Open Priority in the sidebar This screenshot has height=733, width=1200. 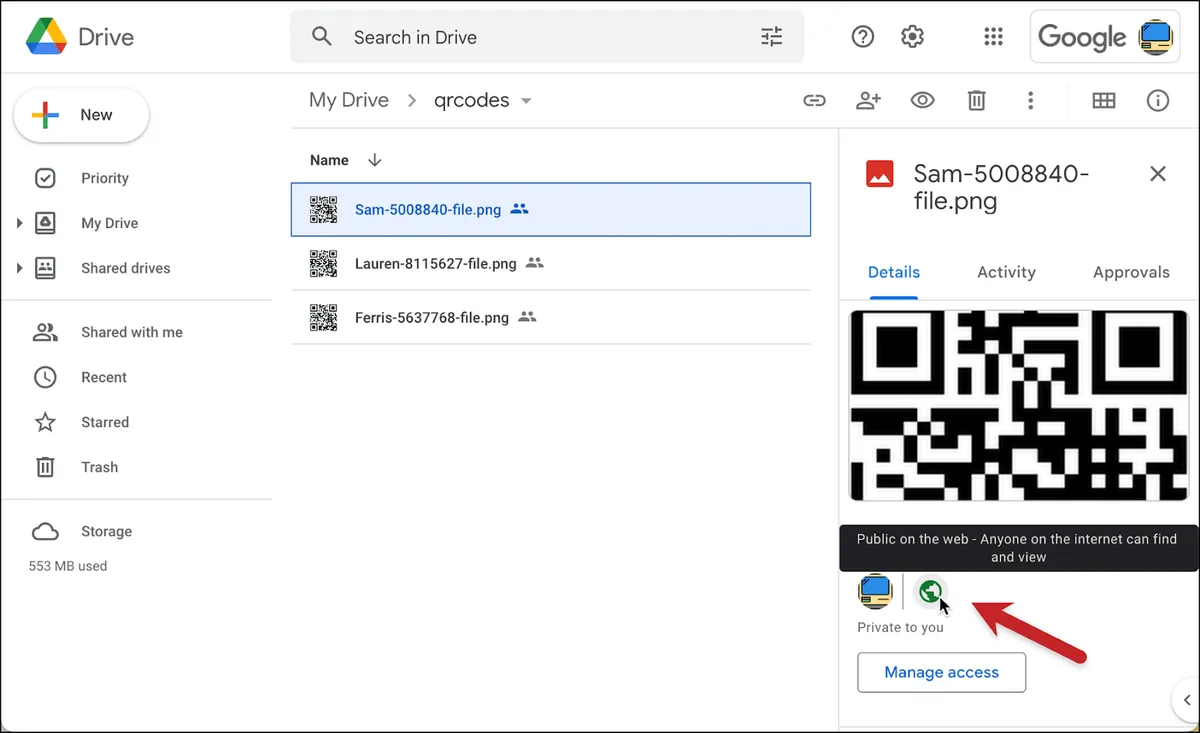point(105,178)
